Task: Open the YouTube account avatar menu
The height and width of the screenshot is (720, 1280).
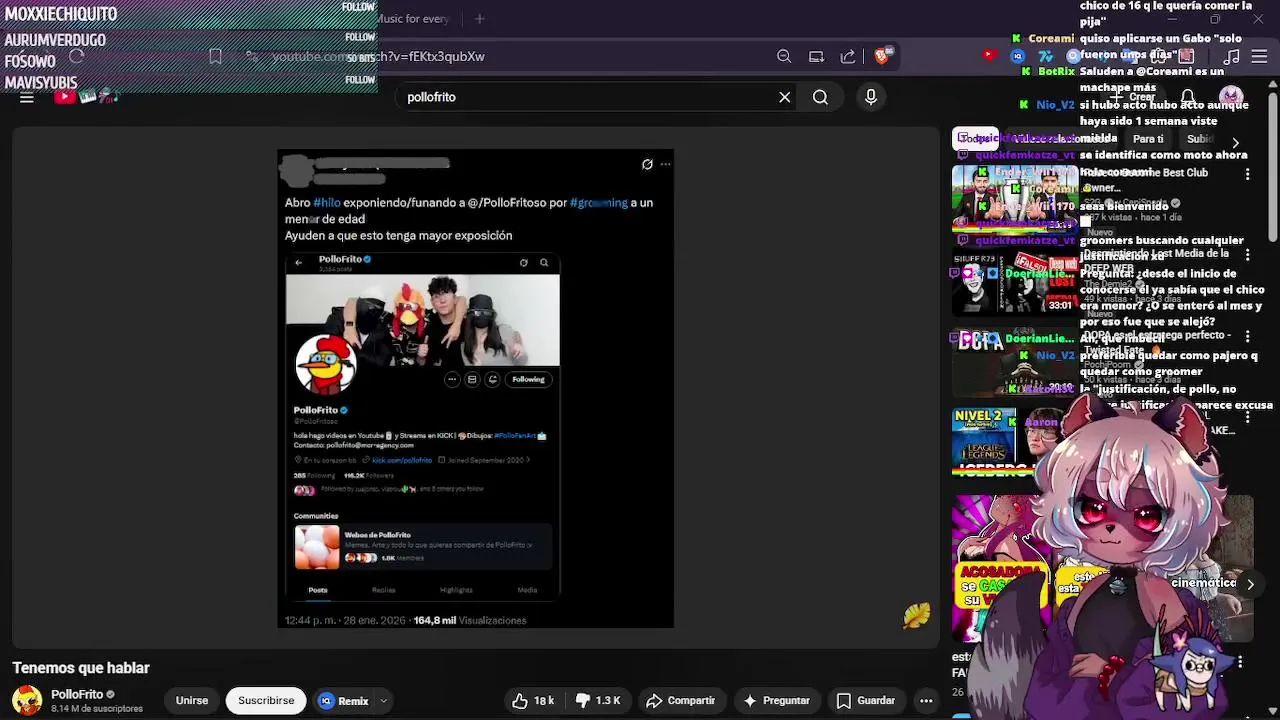Action: tap(1231, 97)
